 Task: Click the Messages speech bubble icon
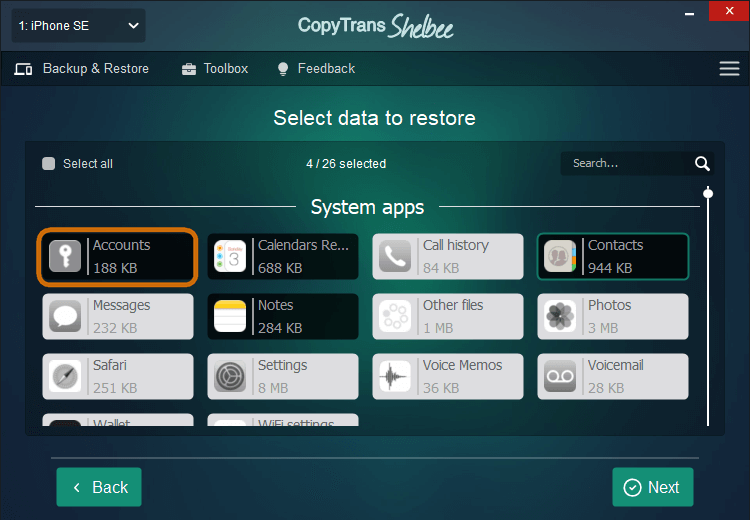pyautogui.click(x=65, y=316)
